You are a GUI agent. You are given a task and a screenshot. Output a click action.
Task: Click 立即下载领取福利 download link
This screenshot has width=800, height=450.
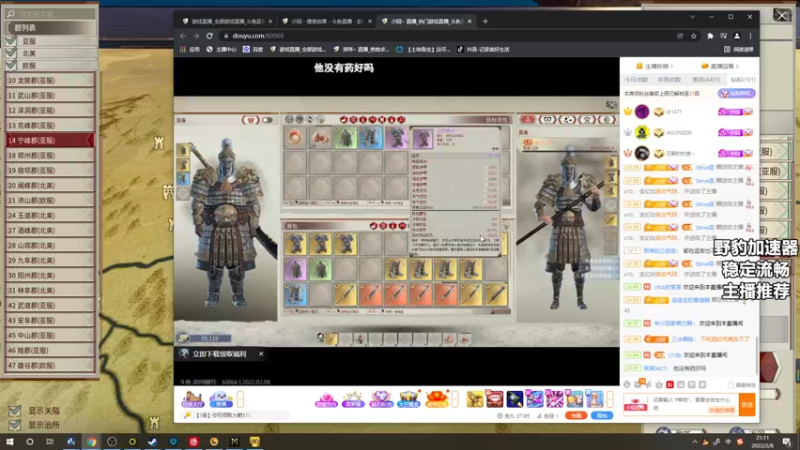point(219,354)
